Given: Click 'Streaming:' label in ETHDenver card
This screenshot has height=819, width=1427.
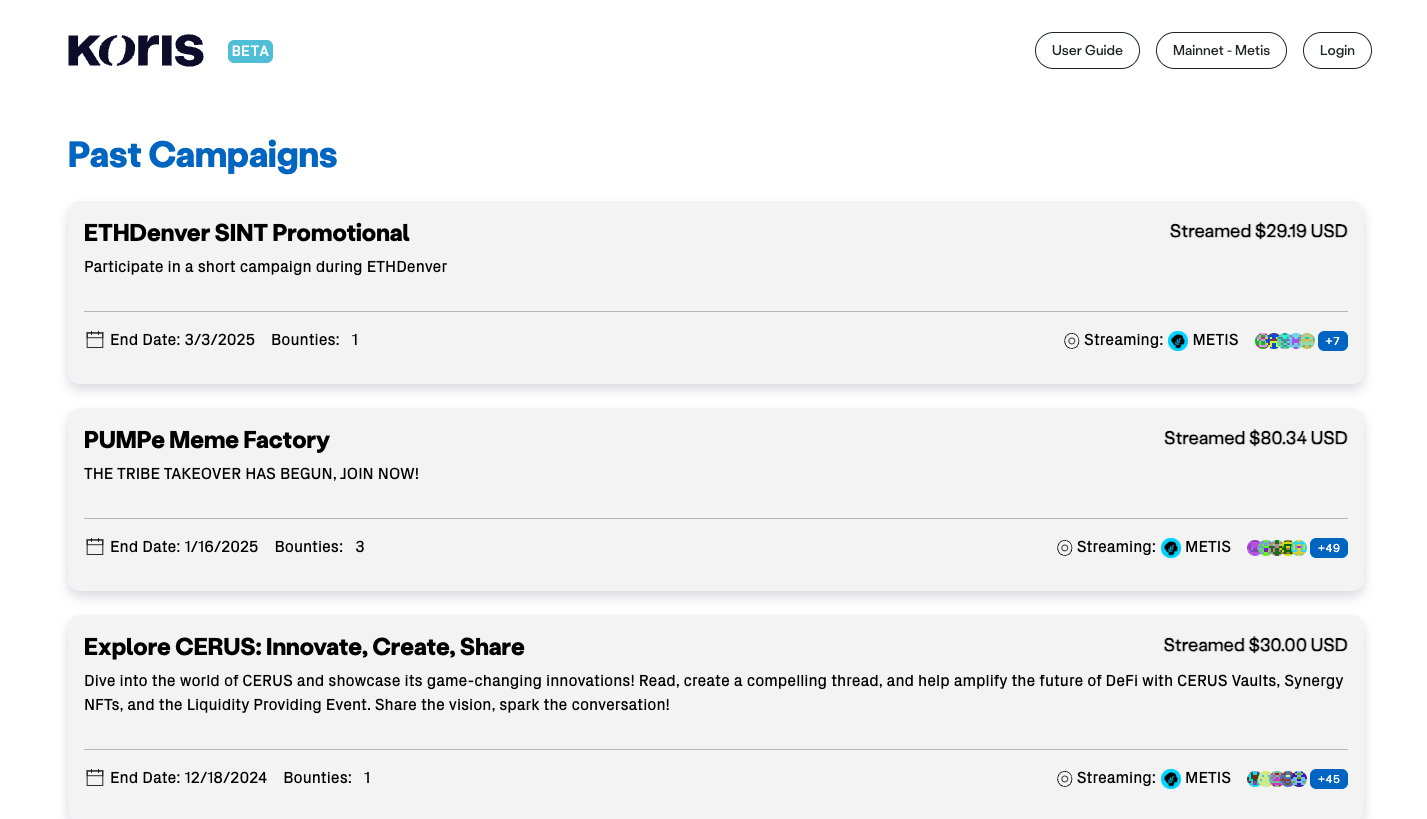Looking at the screenshot, I should 1124,340.
